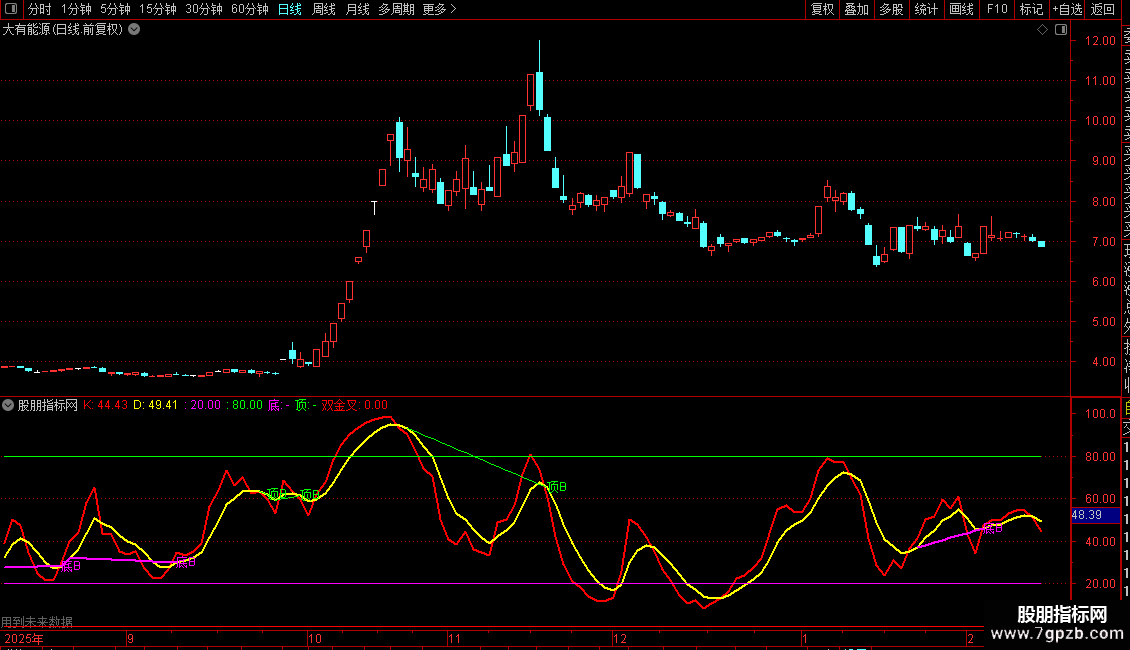Image resolution: width=1130 pixels, height=650 pixels.
Task: Add stock to watchlist with +自选
Action: click(1067, 10)
